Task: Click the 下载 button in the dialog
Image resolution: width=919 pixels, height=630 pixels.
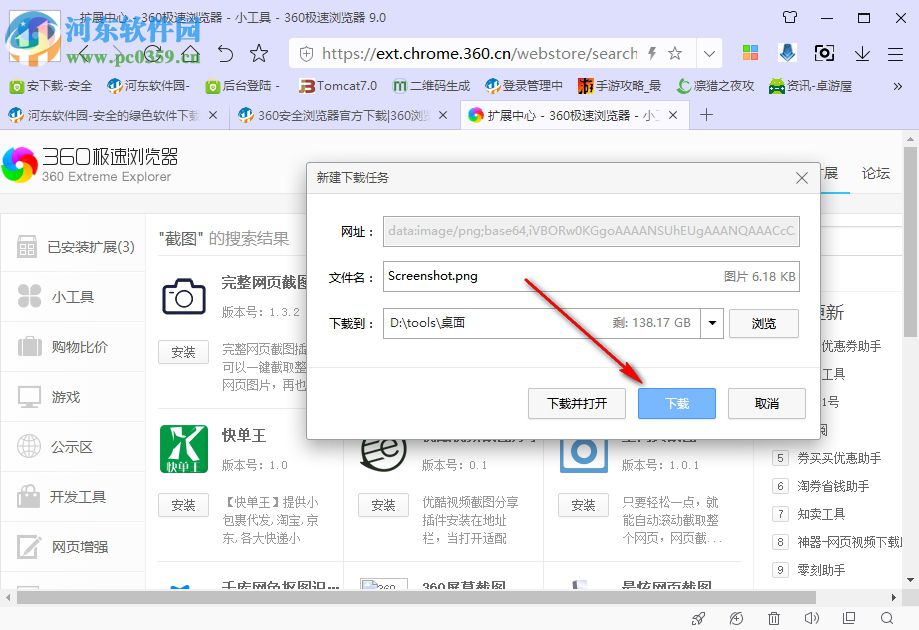Action: (676, 403)
